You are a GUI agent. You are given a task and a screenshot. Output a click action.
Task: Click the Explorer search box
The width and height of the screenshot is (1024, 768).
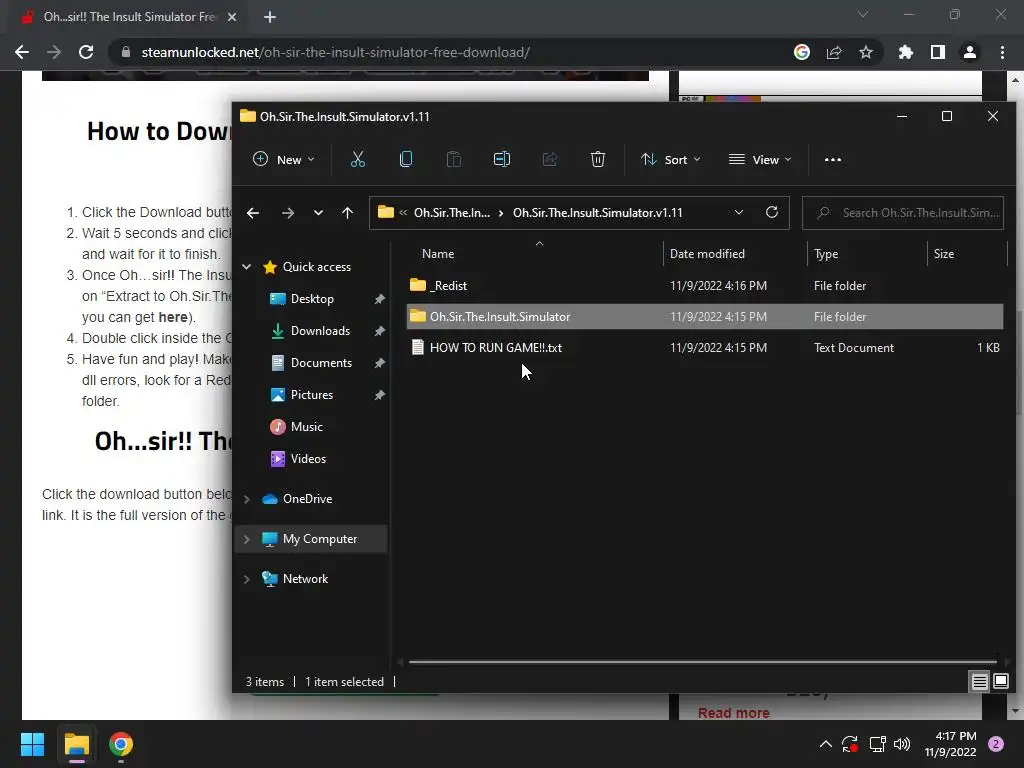click(903, 213)
